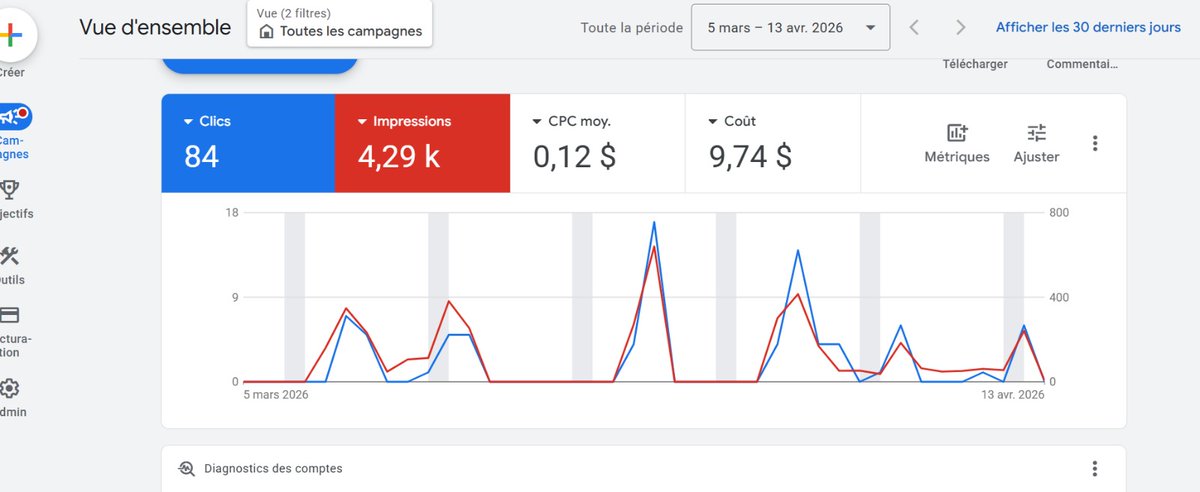Viewport: 1200px width, 492px height.
Task: Click the highest blue peak on the chart
Action: click(x=654, y=222)
